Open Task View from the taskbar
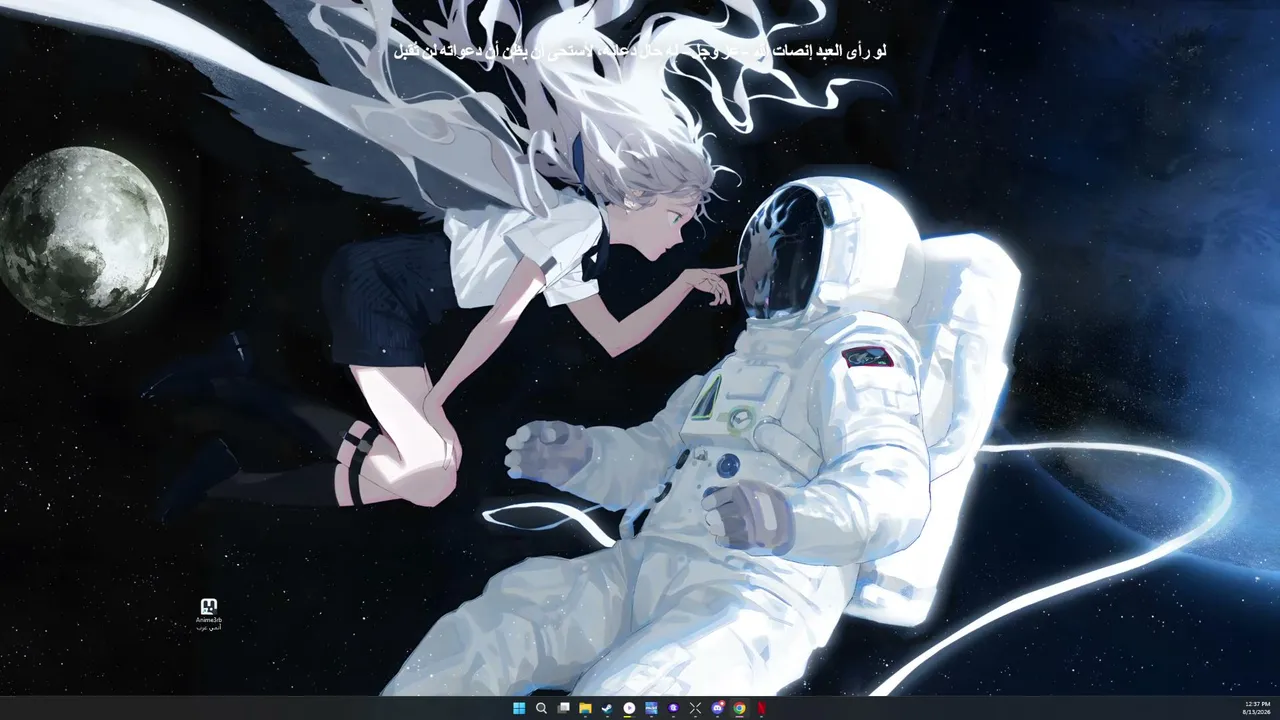The width and height of the screenshot is (1280, 720). pos(563,708)
